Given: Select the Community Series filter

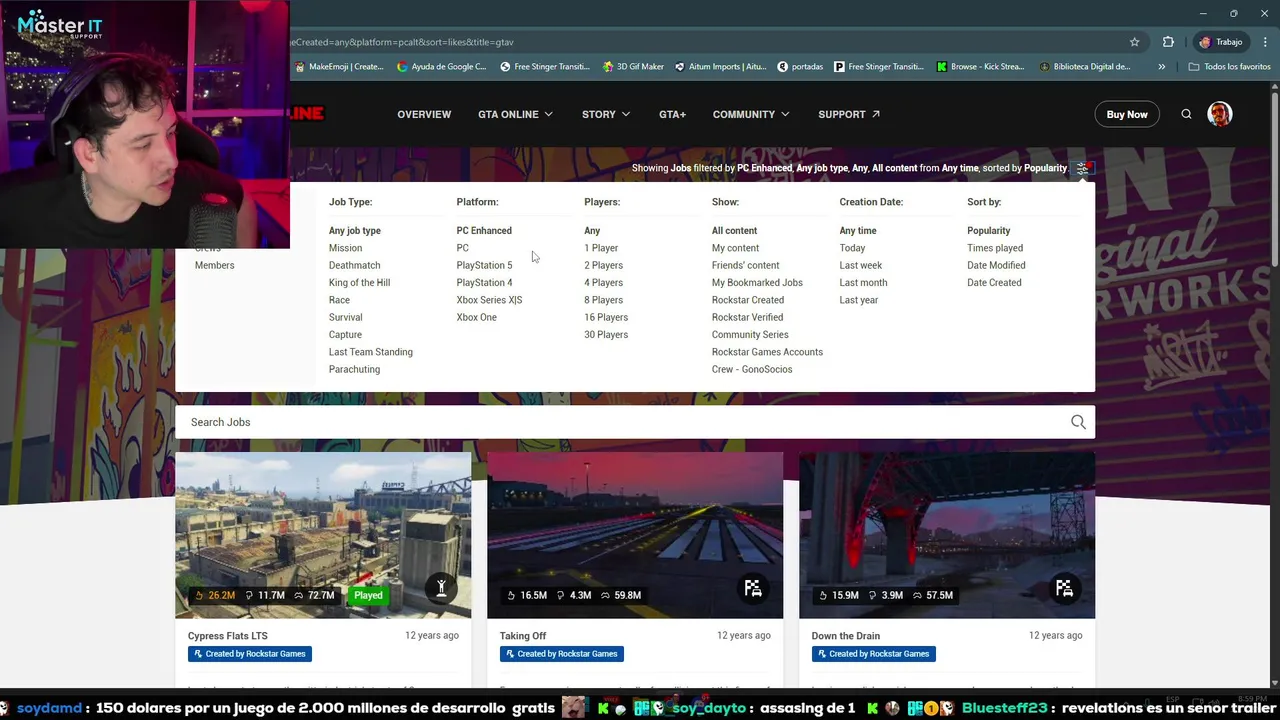Looking at the screenshot, I should coord(750,334).
